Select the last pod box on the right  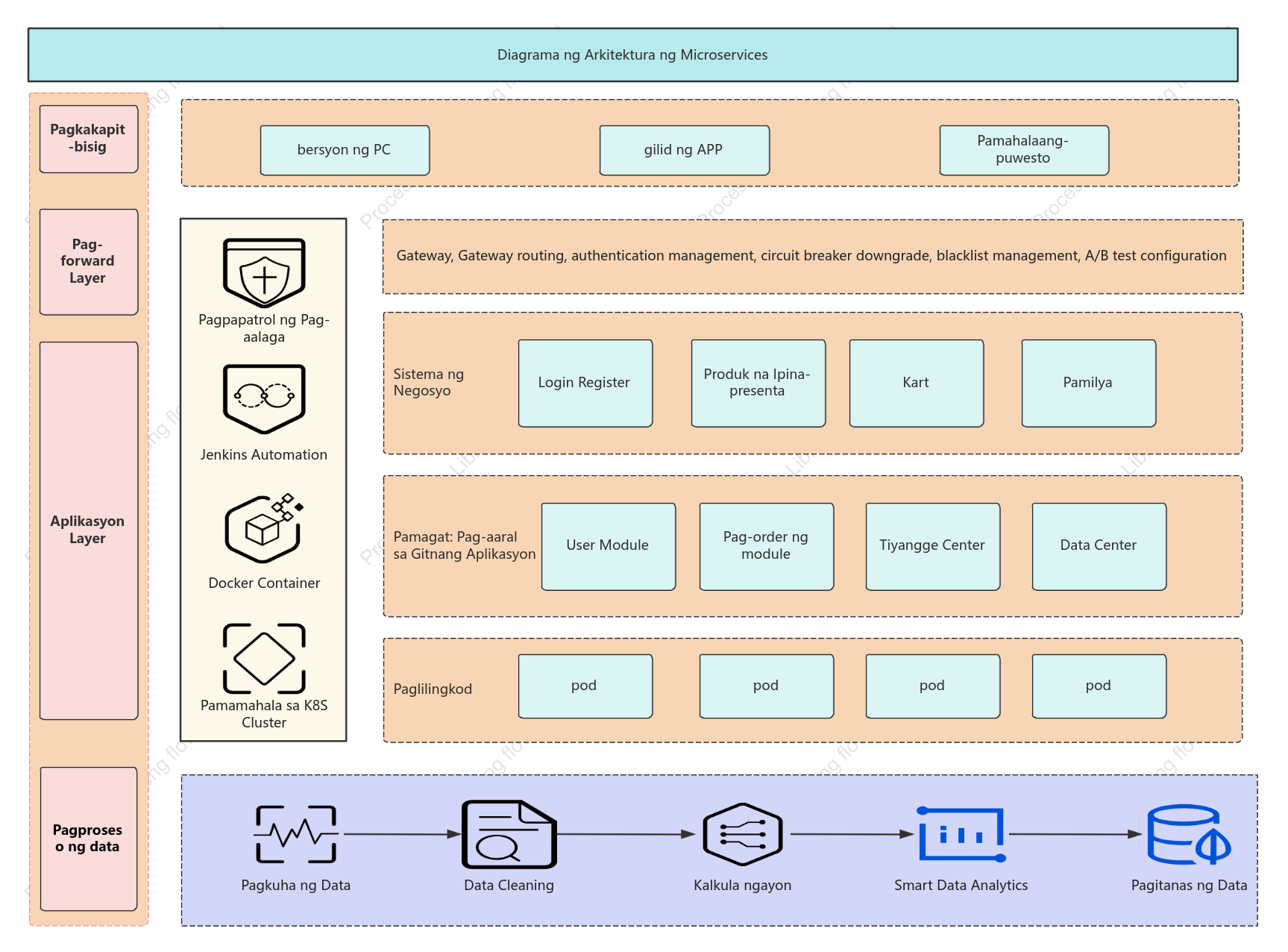pos(1099,686)
